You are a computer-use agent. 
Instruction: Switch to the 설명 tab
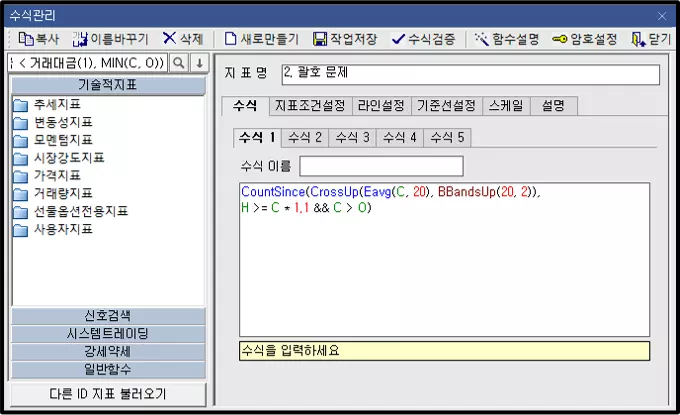coord(554,106)
